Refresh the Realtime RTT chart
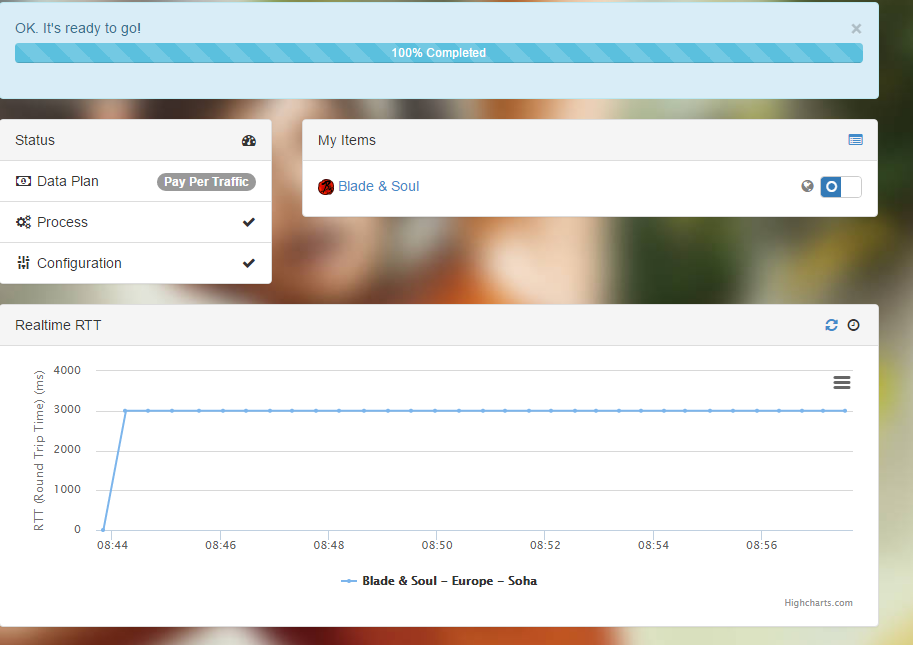This screenshot has height=645, width=913. [x=831, y=325]
